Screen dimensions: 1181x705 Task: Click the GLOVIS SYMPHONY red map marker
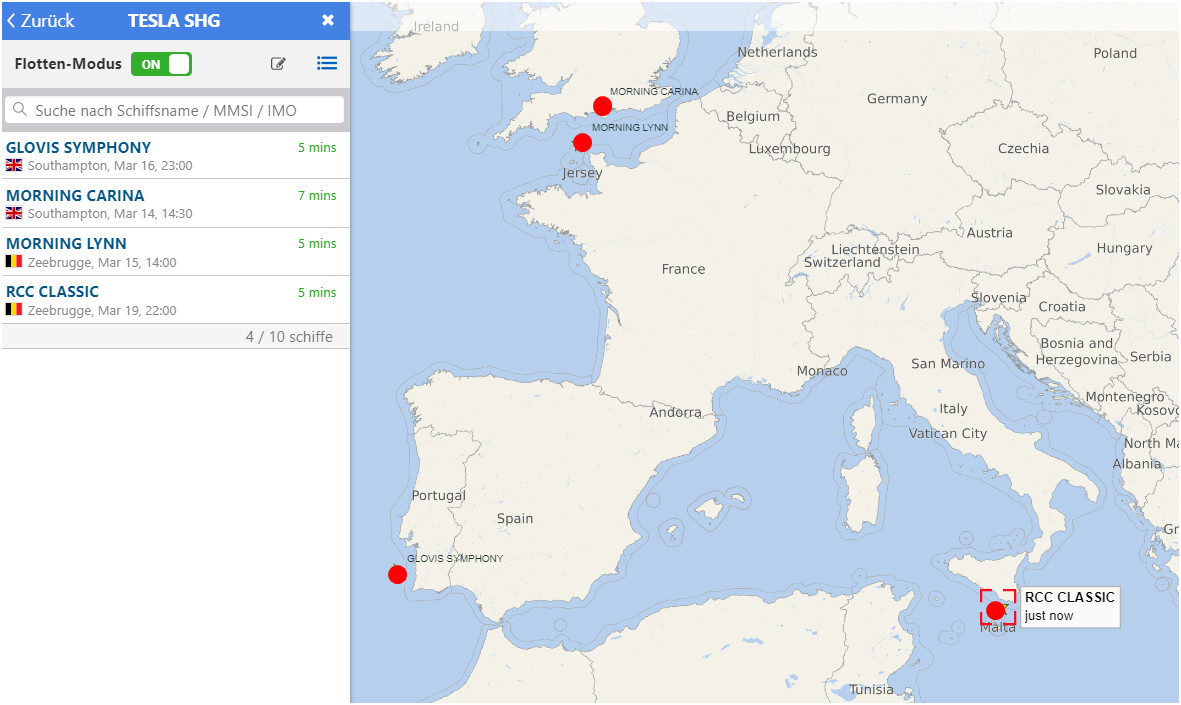pyautogui.click(x=398, y=575)
